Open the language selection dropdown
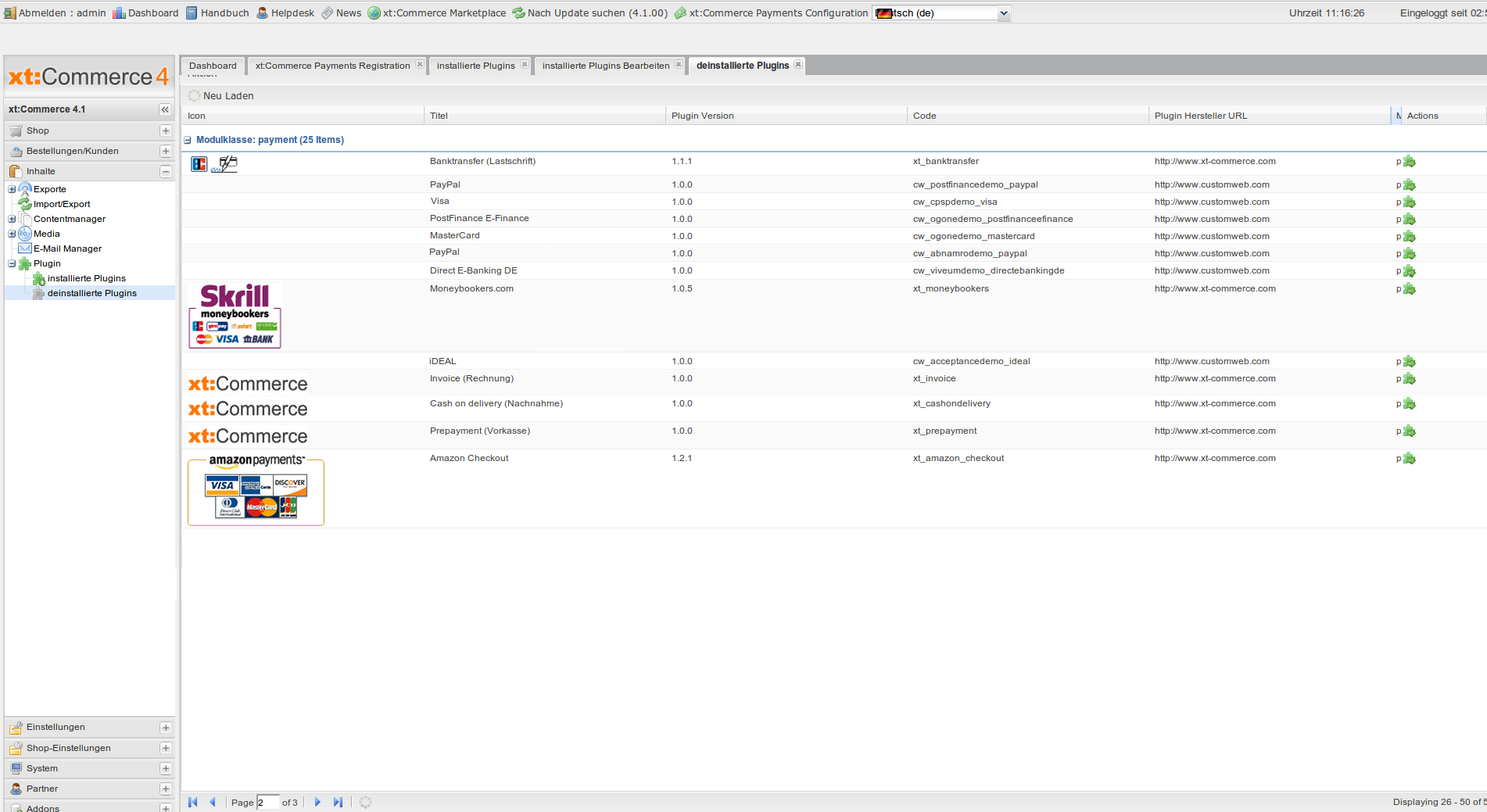The width and height of the screenshot is (1487, 812). click(x=1003, y=13)
